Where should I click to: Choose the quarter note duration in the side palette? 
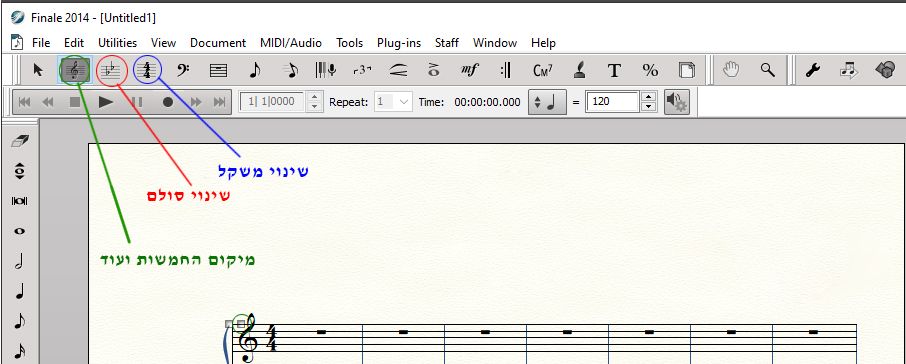(x=20, y=291)
